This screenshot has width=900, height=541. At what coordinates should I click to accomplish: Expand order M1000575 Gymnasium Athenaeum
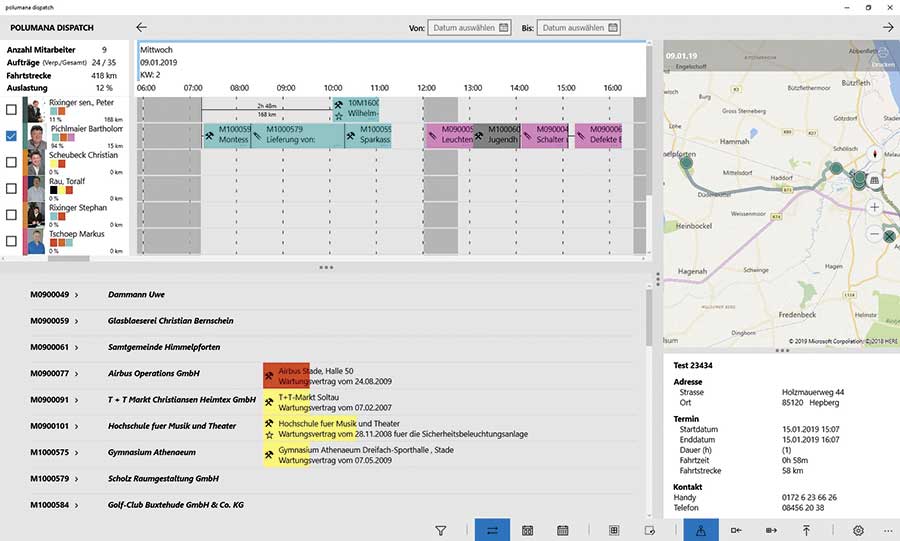tap(76, 453)
